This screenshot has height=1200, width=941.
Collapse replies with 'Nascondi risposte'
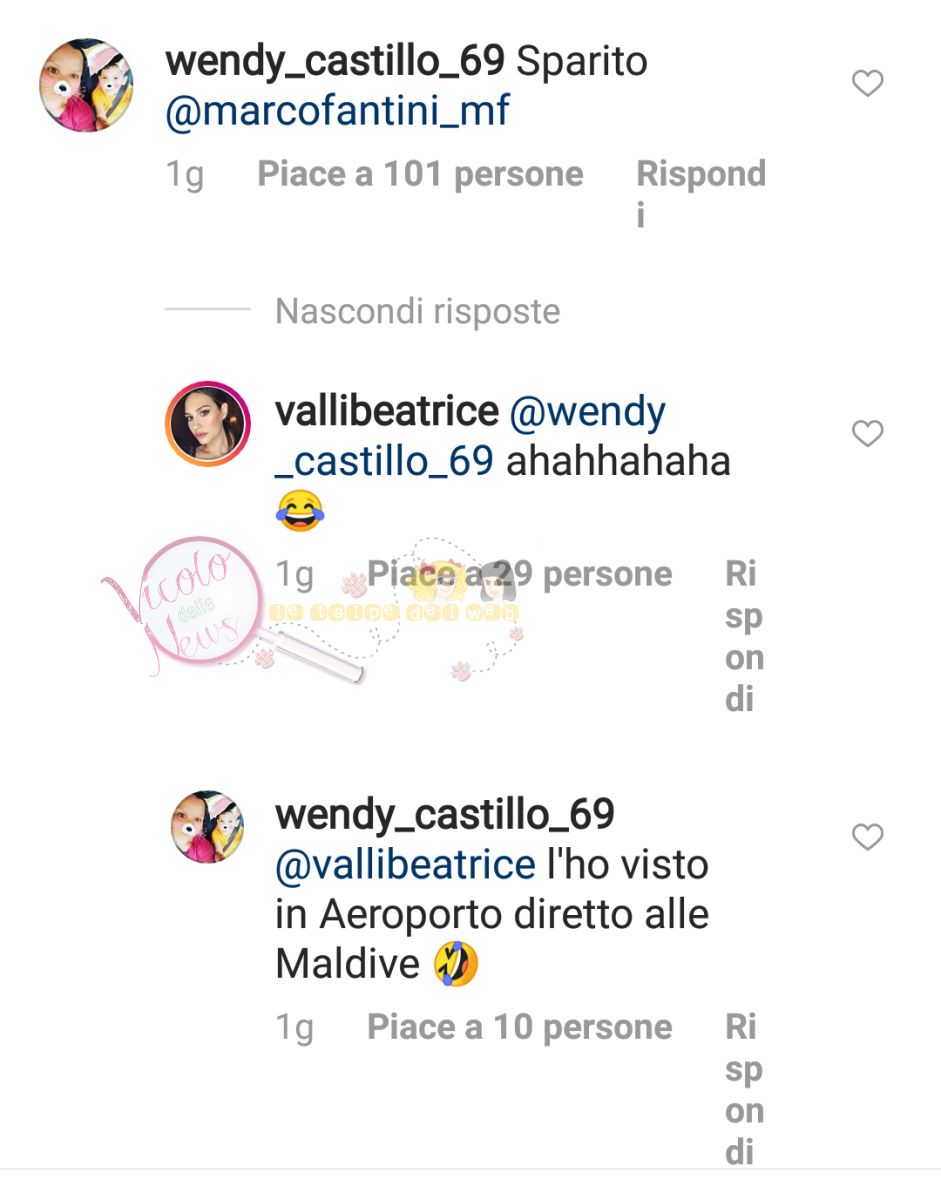tap(417, 312)
